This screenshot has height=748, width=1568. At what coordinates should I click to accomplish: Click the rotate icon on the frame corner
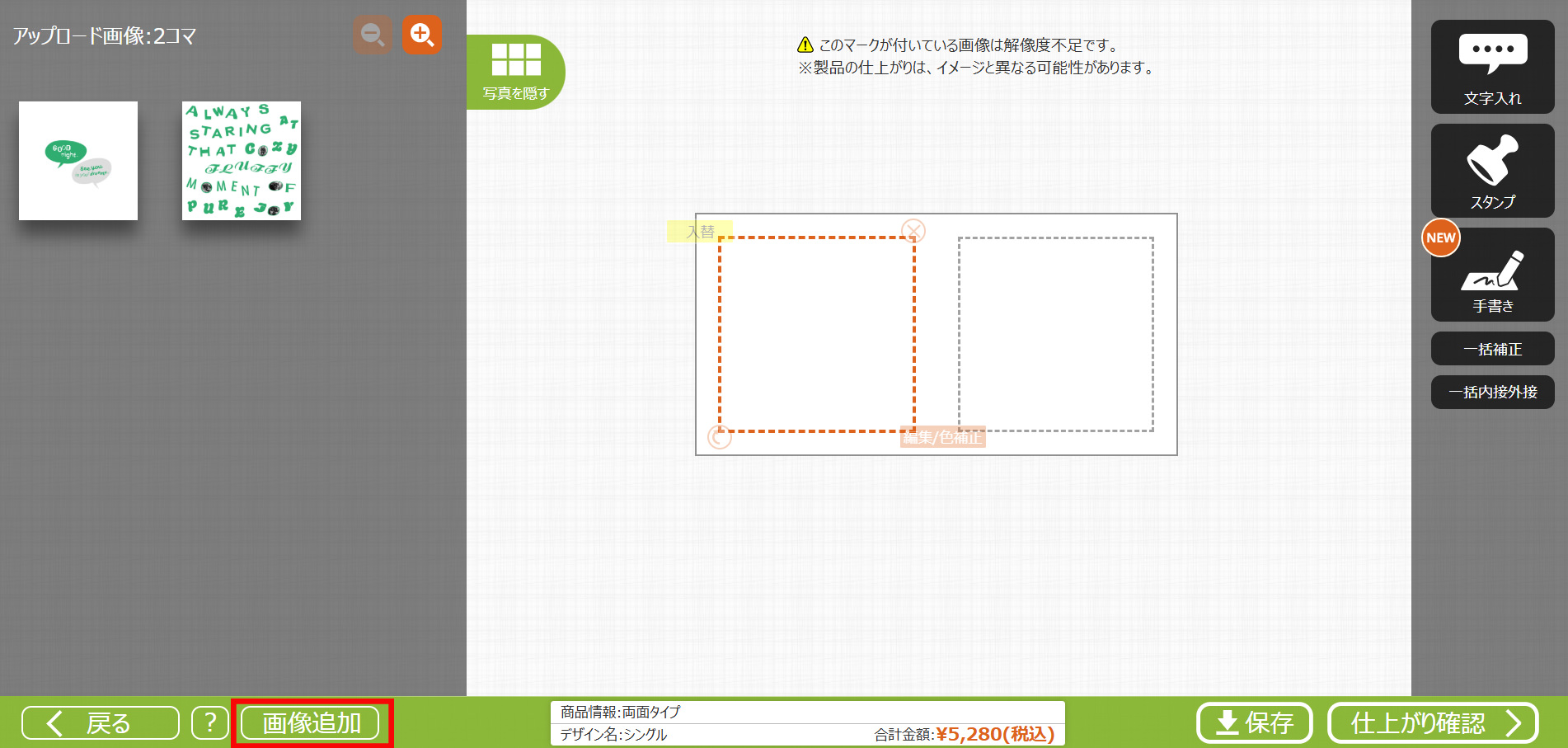pyautogui.click(x=720, y=437)
